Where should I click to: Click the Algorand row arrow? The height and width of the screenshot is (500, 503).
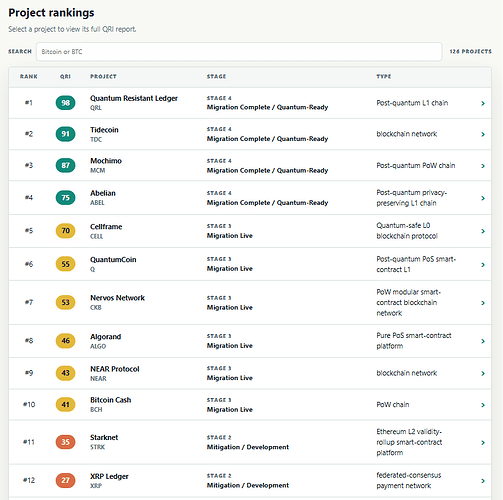483,341
